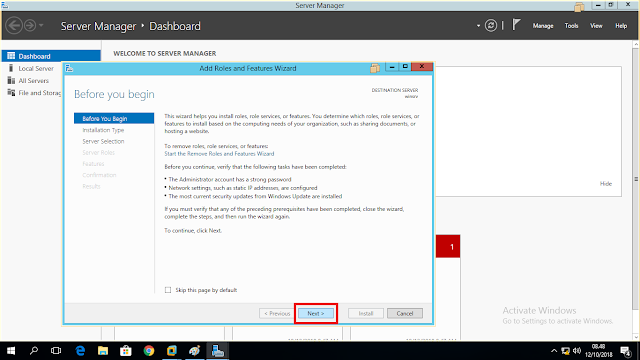
Task: Show hidden system tray icons
Action: tap(553, 351)
